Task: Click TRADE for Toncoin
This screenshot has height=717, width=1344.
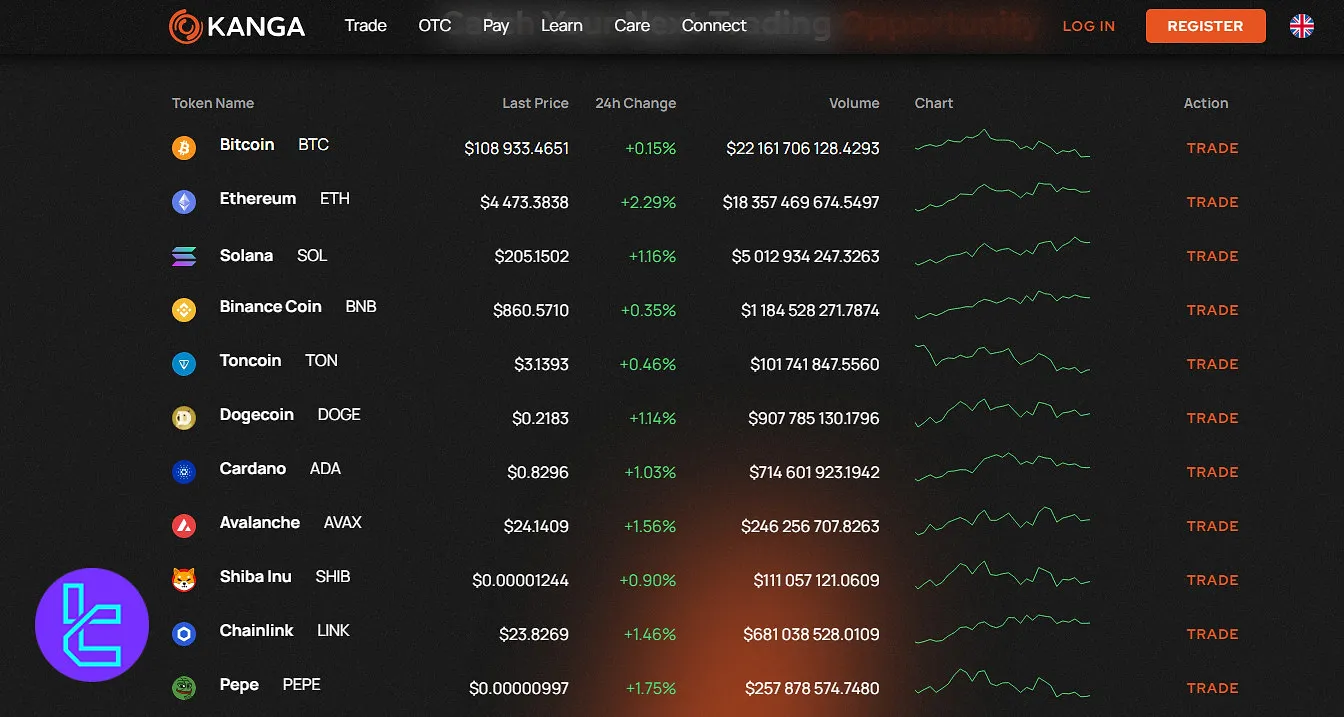Action: coord(1212,364)
